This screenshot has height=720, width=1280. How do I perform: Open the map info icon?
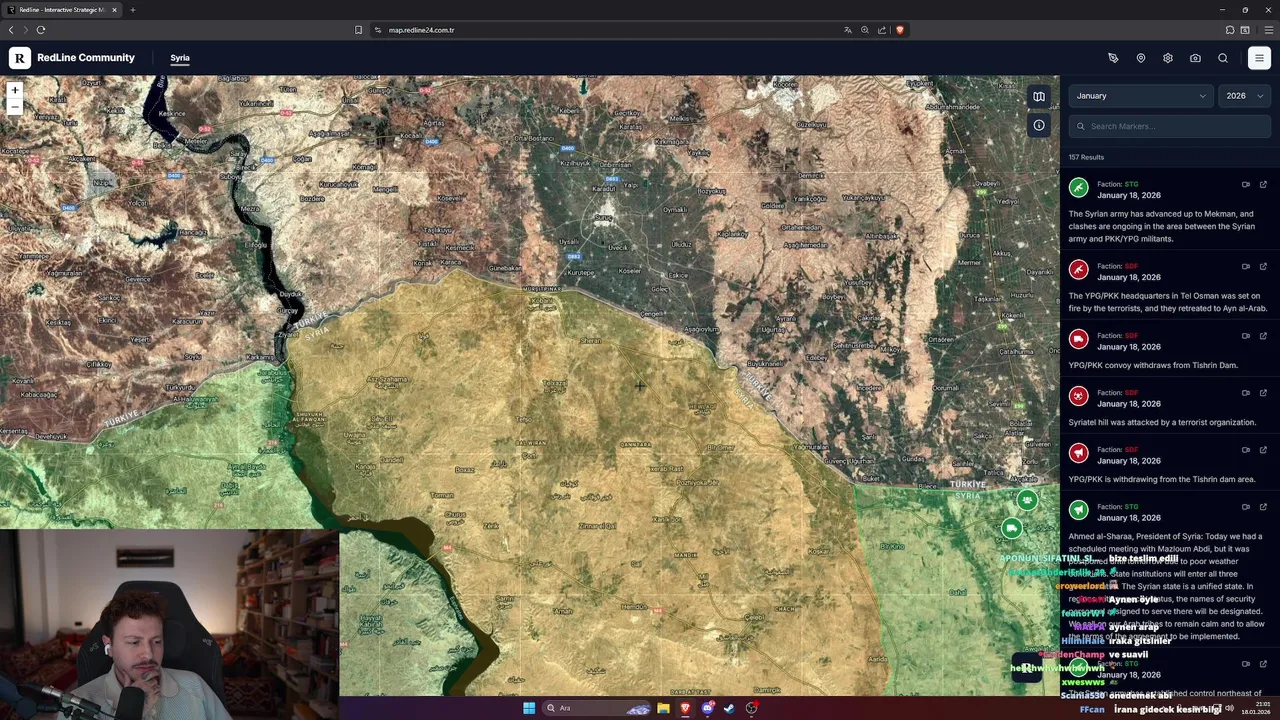tap(1039, 125)
